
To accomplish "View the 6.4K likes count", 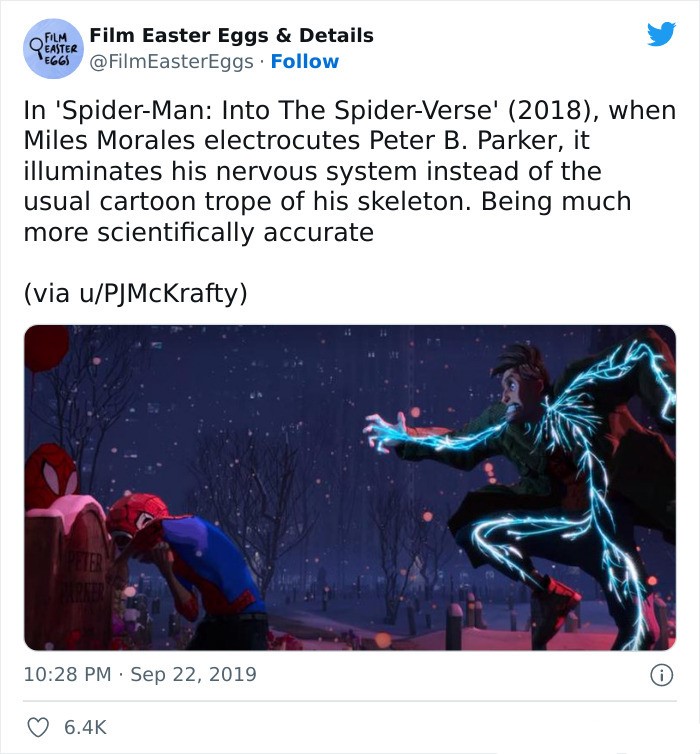I will click(x=85, y=727).
